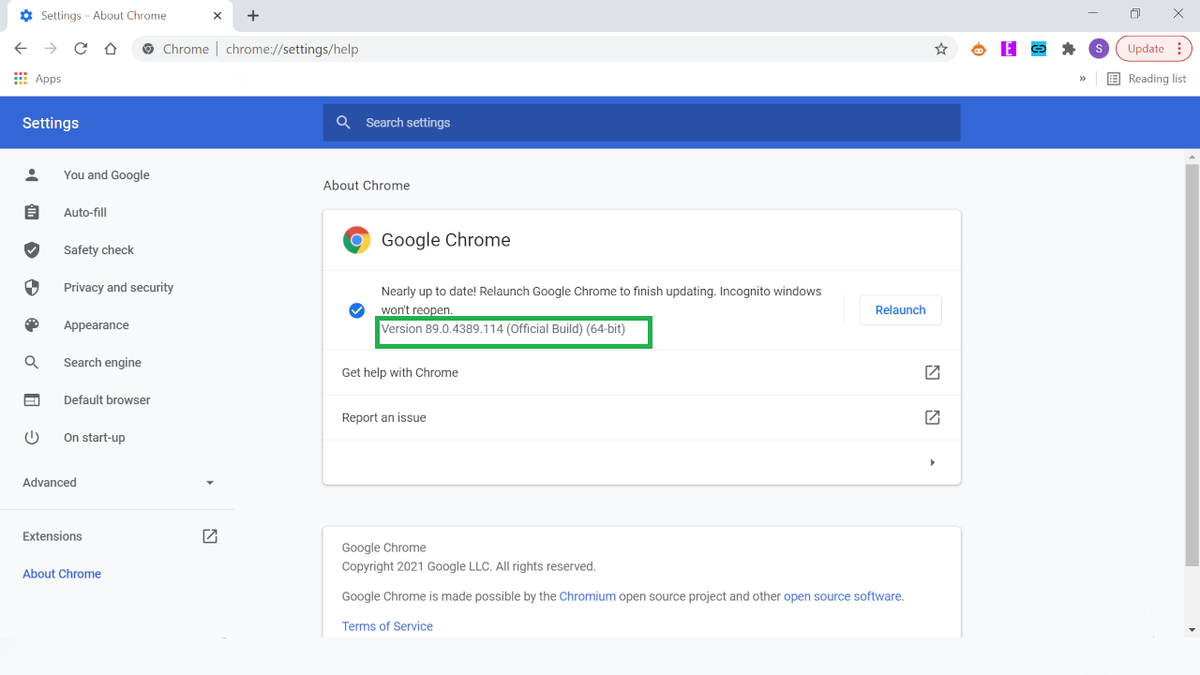The height and width of the screenshot is (675, 1200).
Task: Open the purple E extension
Action: tap(1008, 48)
